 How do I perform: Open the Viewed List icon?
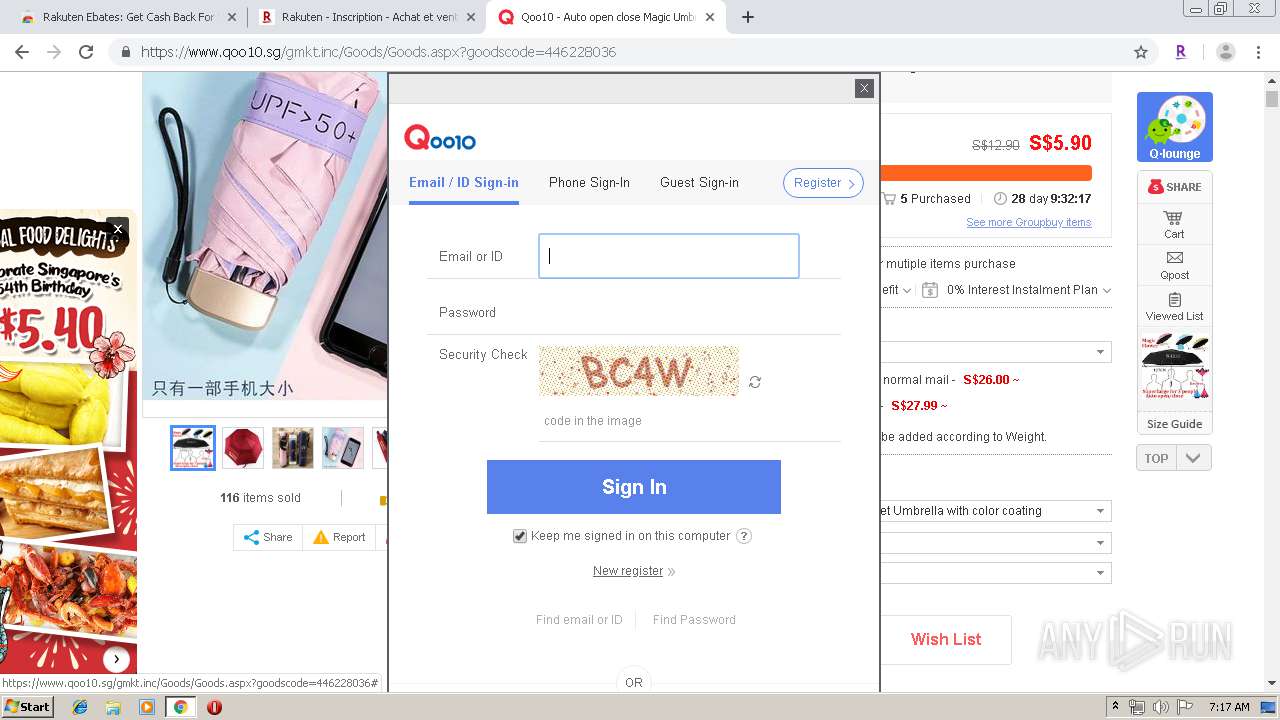(x=1174, y=306)
